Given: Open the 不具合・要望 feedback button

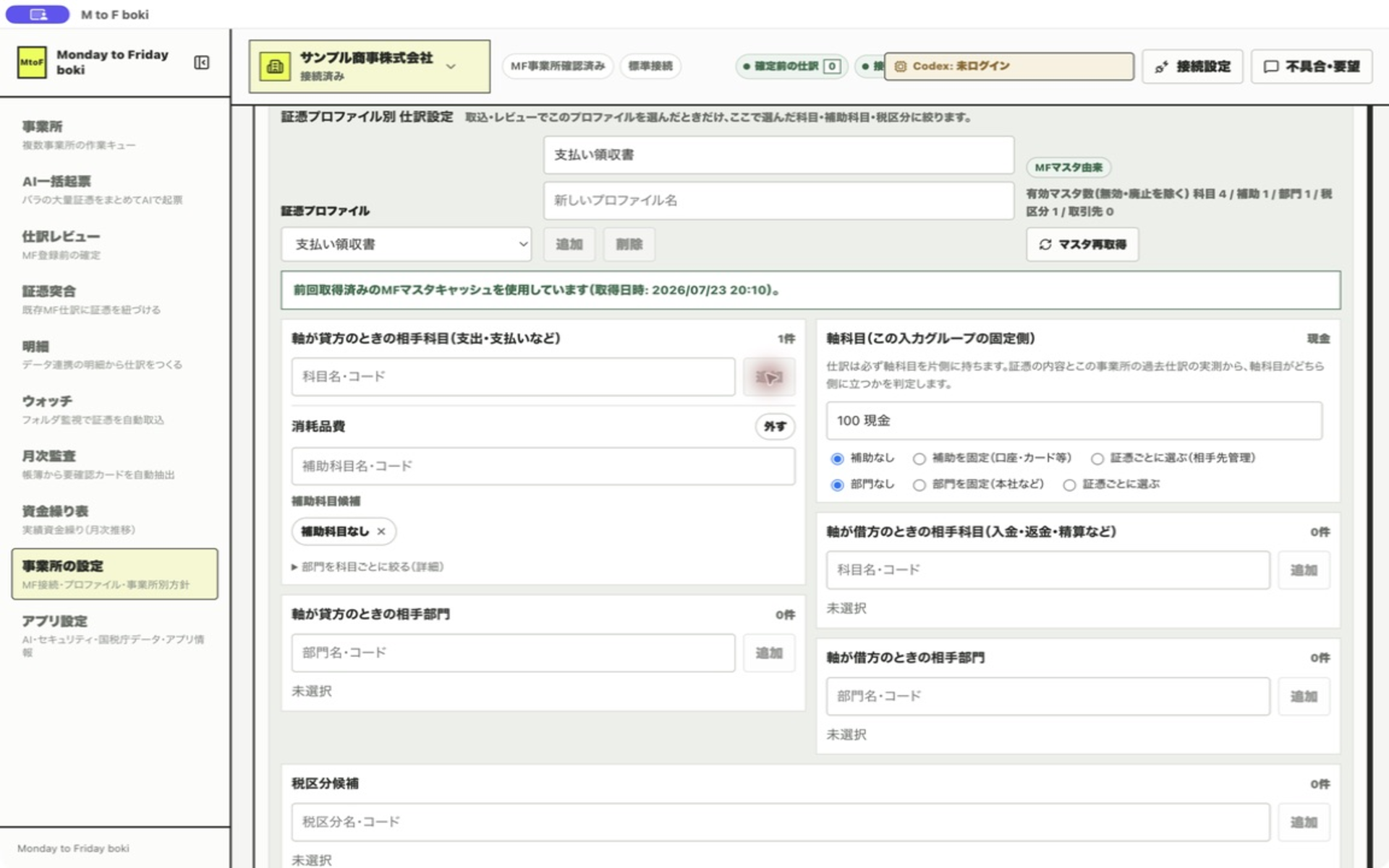Looking at the screenshot, I should click(x=1312, y=67).
